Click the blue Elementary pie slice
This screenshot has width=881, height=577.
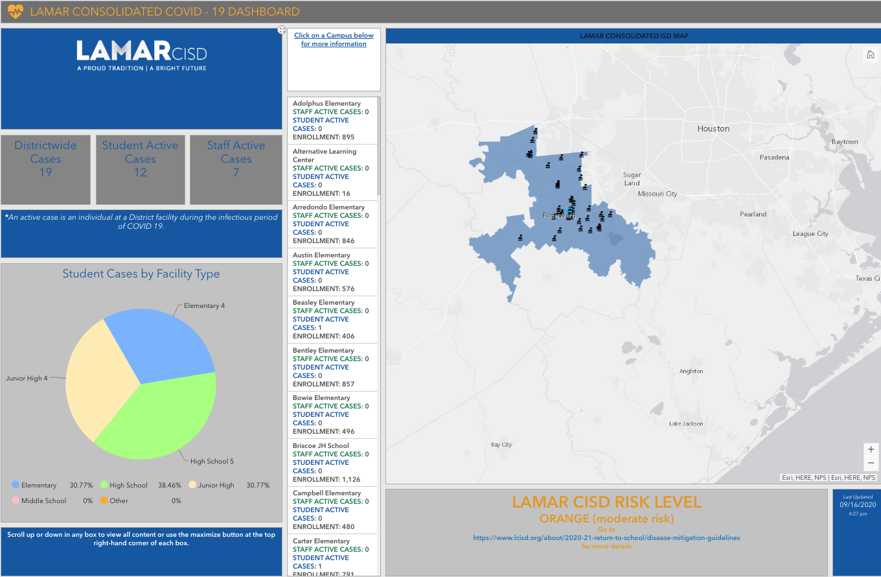162,344
